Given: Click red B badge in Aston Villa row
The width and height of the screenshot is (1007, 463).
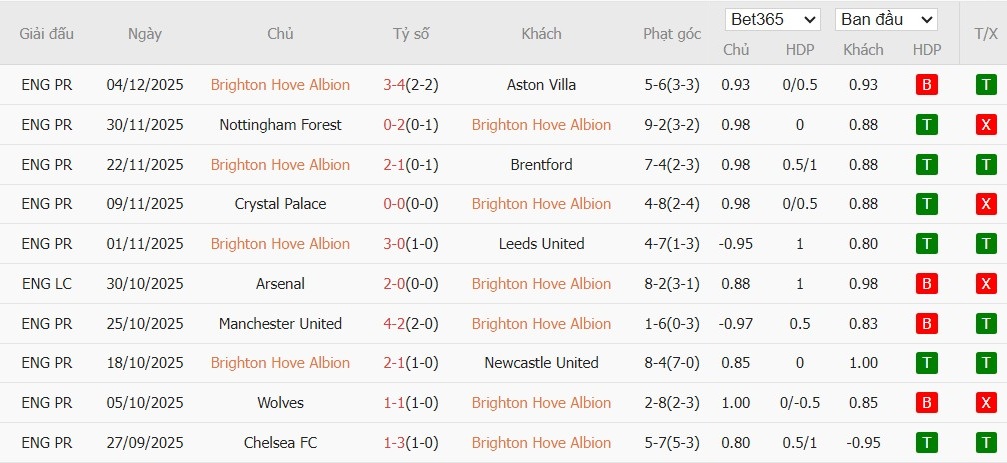Looking at the screenshot, I should [926, 85].
